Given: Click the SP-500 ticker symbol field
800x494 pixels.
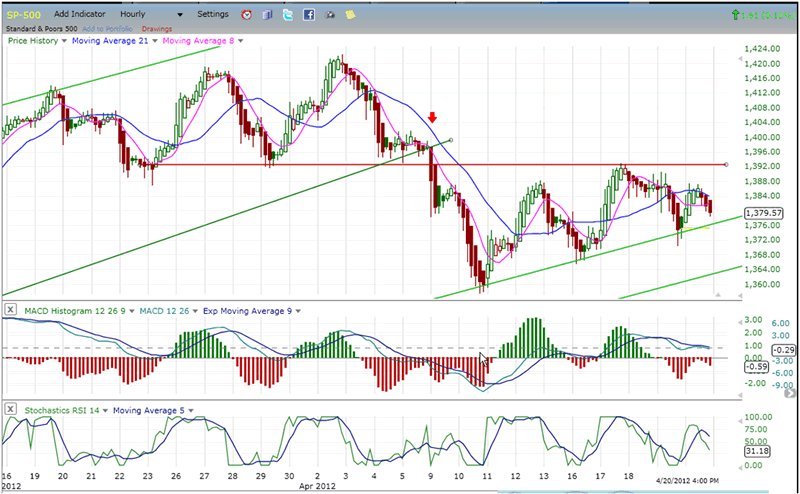Looking at the screenshot, I should click(x=23, y=16).
